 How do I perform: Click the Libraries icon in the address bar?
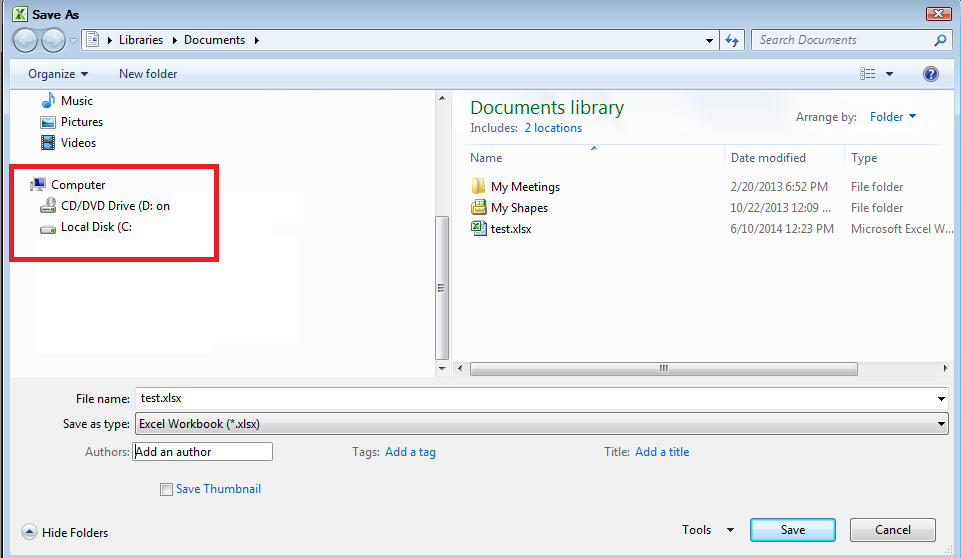[x=93, y=40]
